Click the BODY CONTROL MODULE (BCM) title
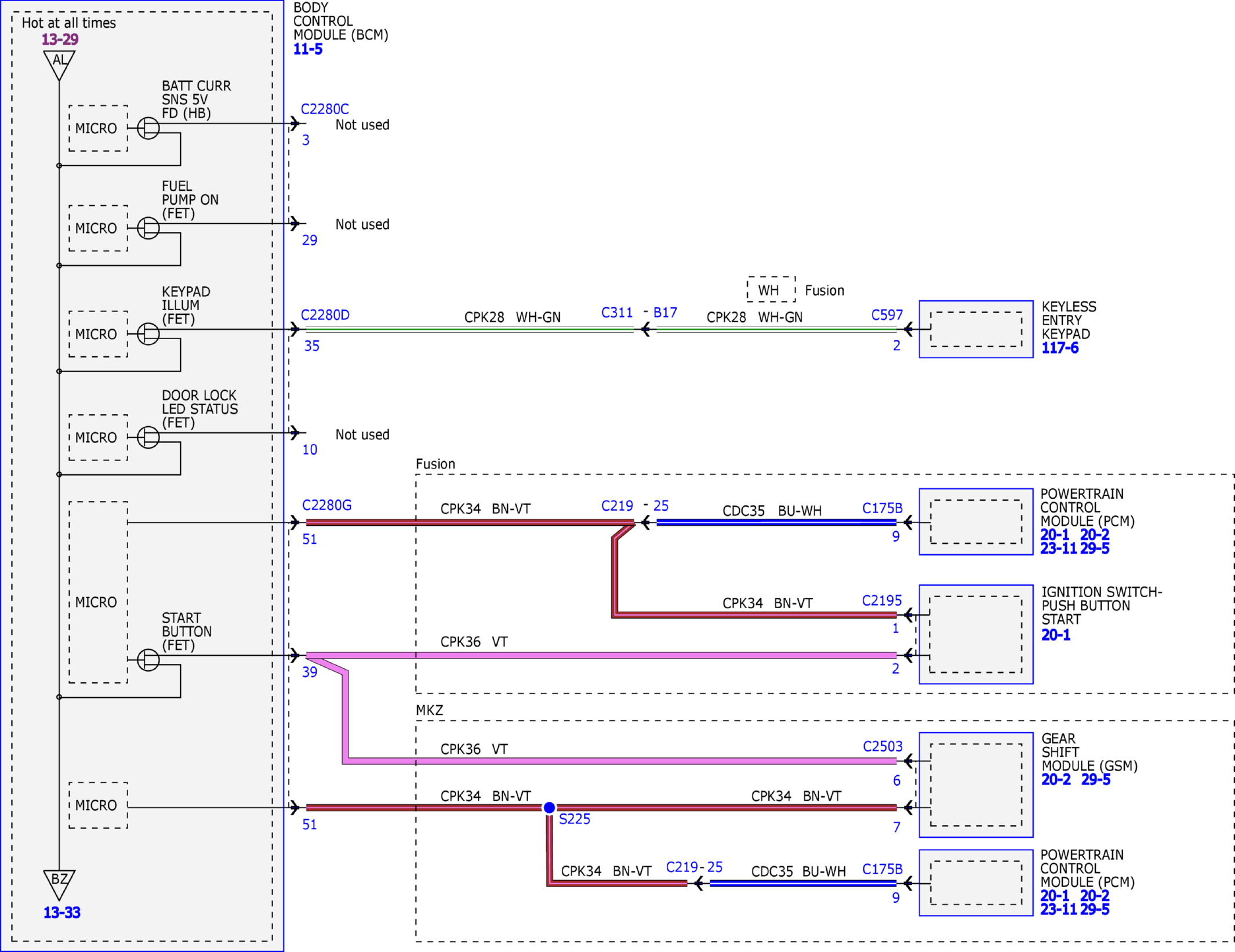 point(341,21)
